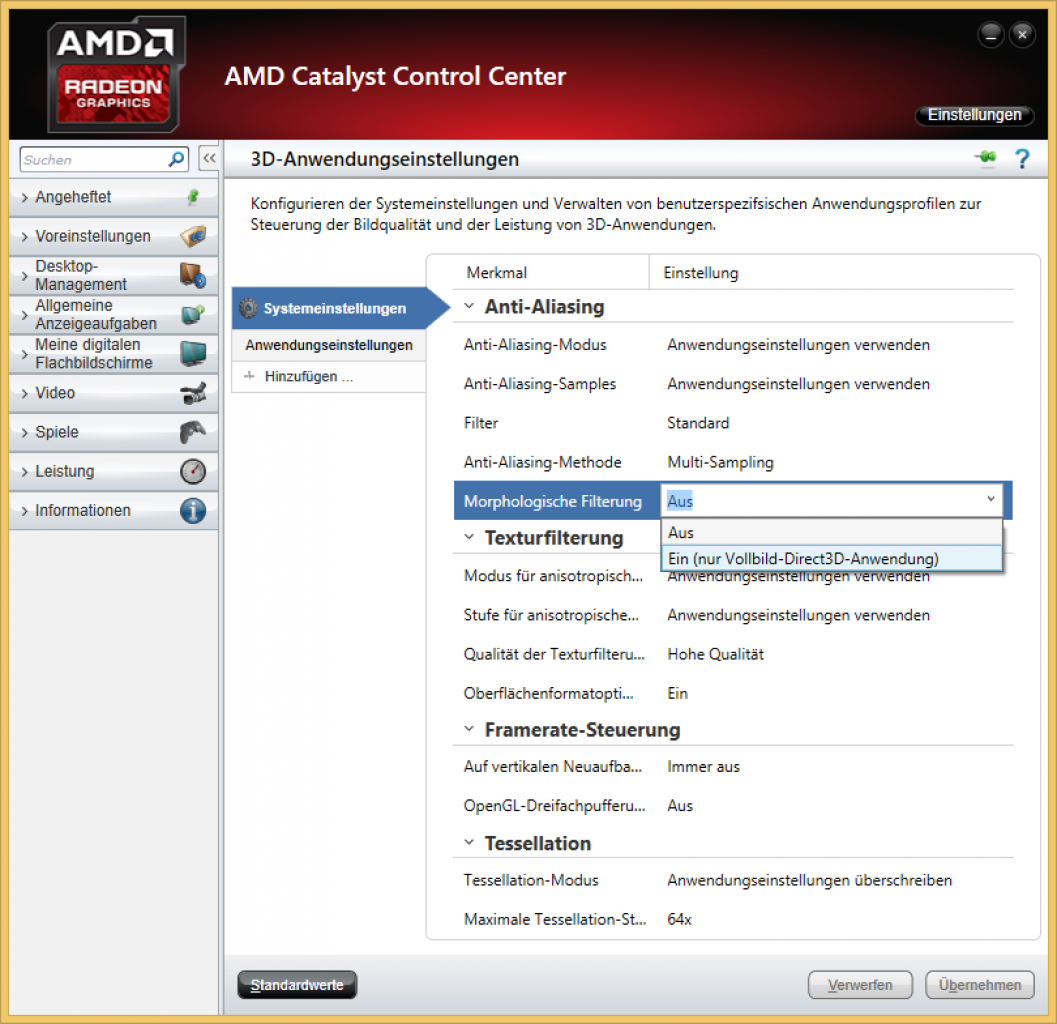Click the Video camera icon

[193, 393]
